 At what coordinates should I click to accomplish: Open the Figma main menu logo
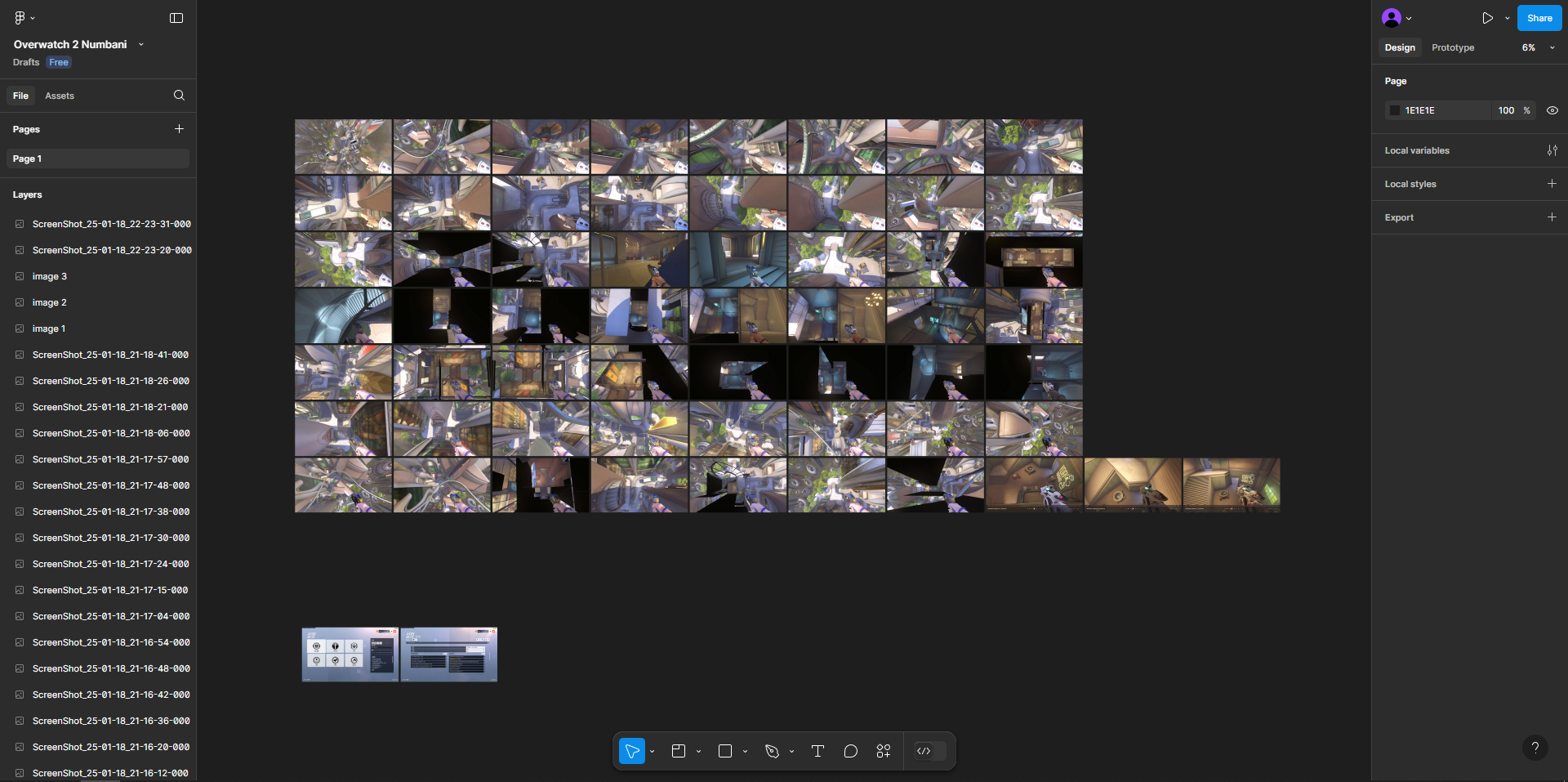point(20,18)
